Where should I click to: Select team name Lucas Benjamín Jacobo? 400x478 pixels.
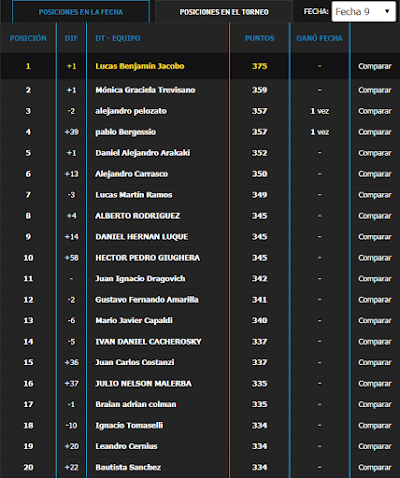click(x=140, y=66)
